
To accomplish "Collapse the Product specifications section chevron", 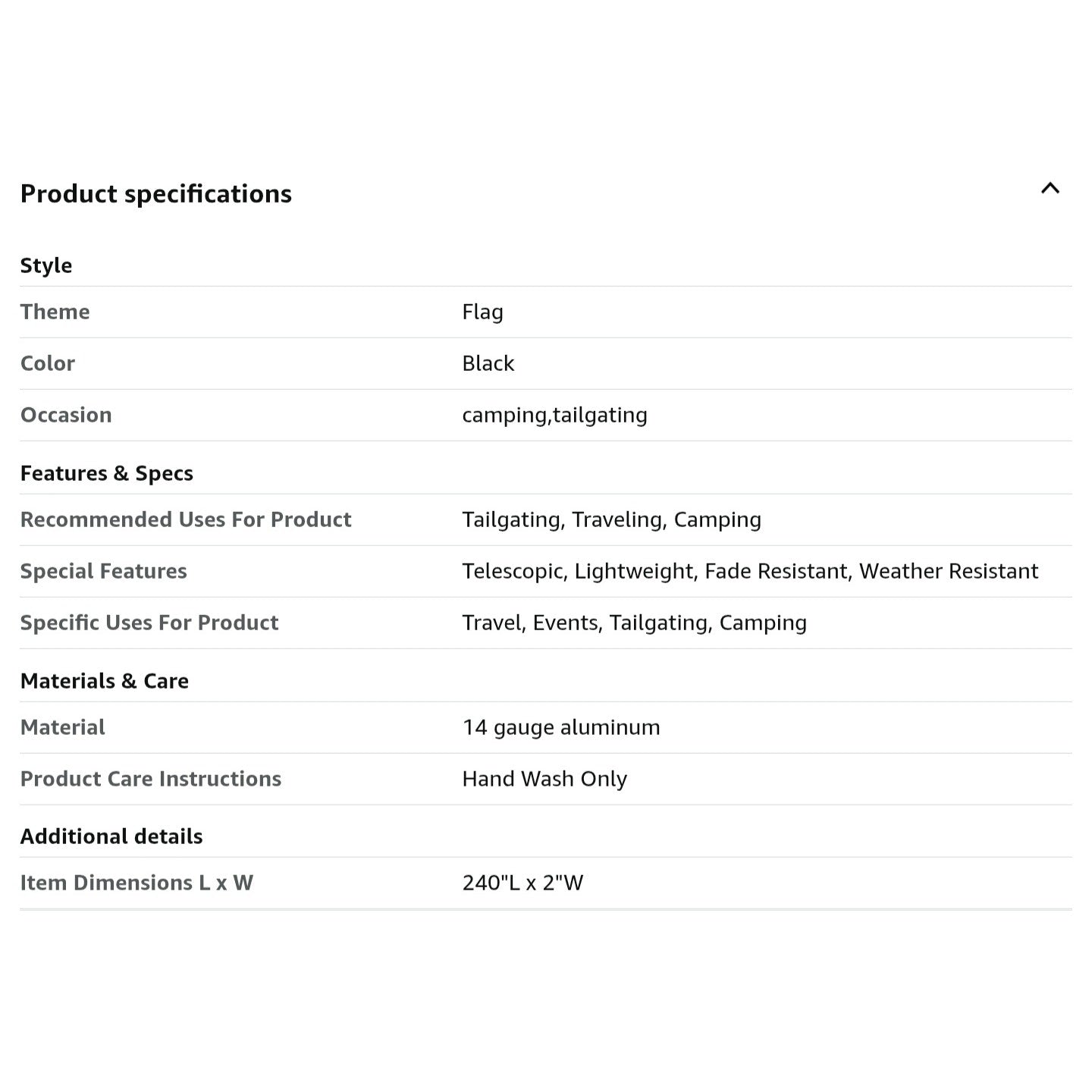I will click(1050, 189).
